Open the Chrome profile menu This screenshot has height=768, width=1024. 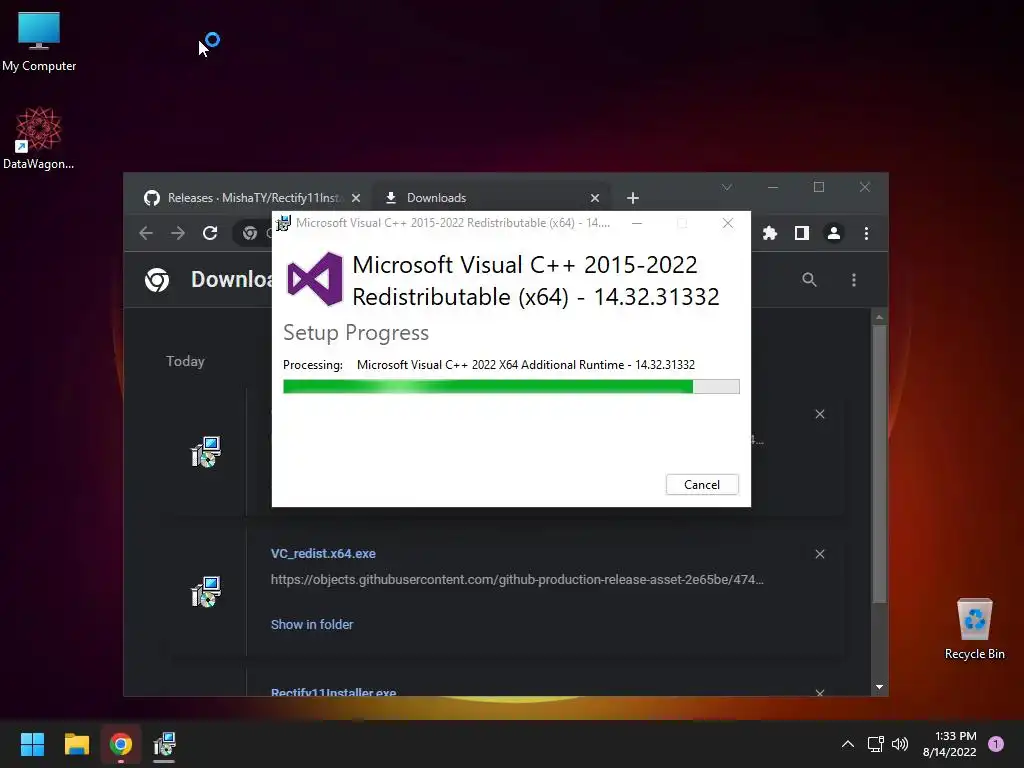click(x=834, y=233)
